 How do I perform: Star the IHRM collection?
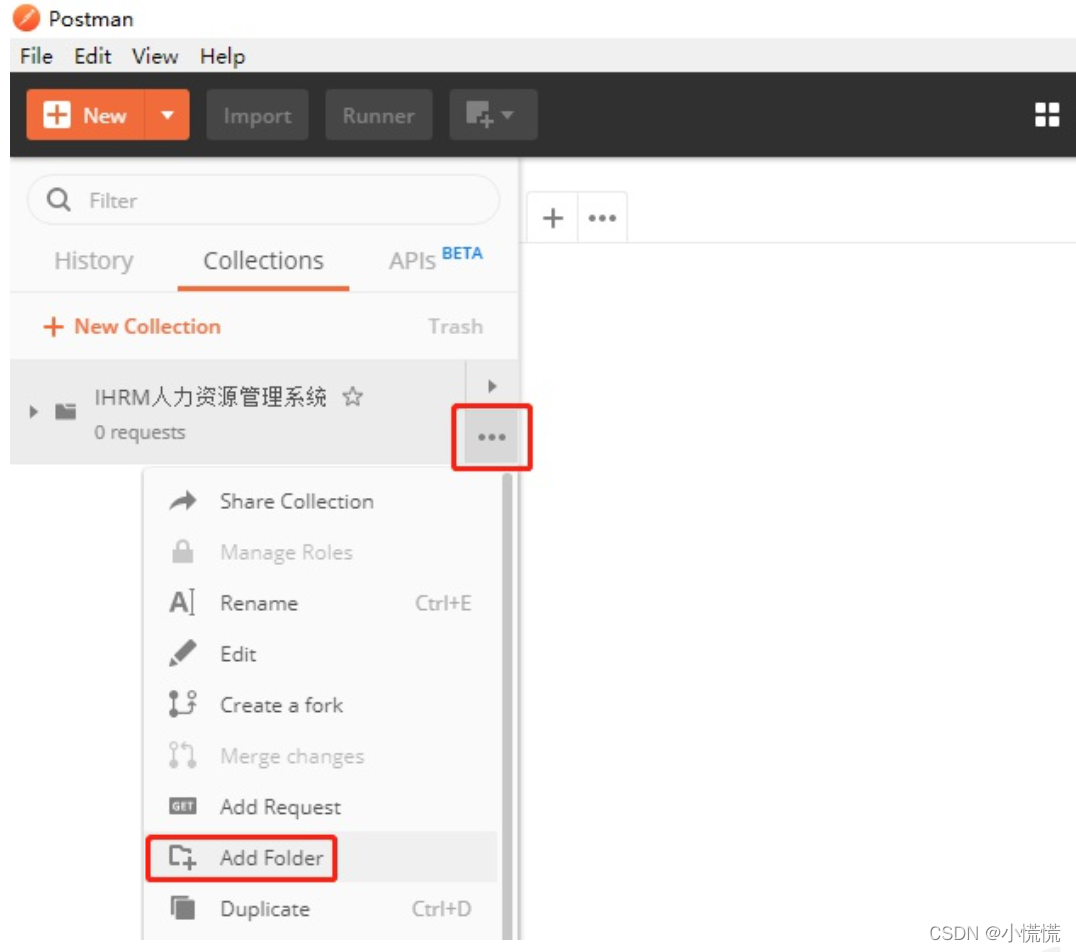click(353, 396)
